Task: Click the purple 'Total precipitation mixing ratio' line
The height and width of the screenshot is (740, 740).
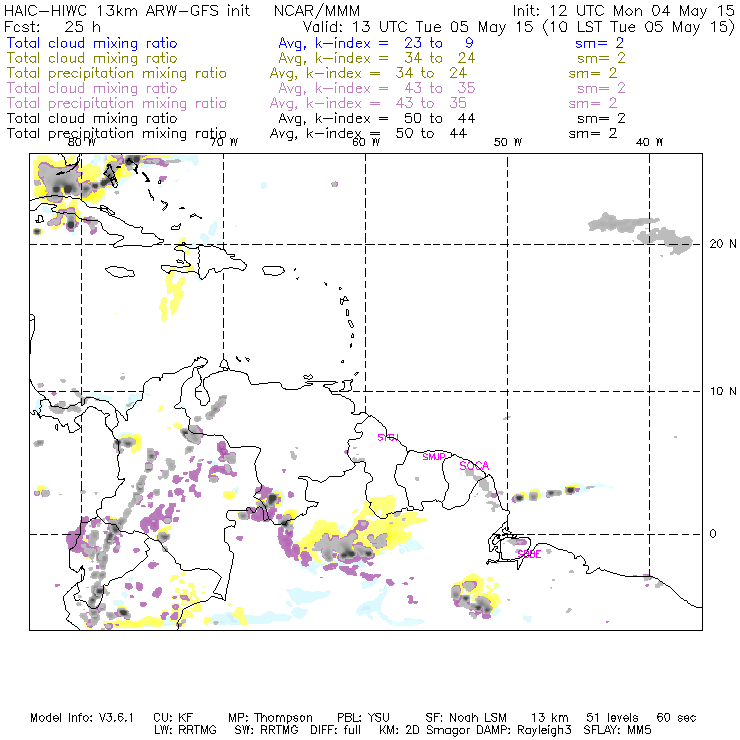Action: pyautogui.click(x=117, y=103)
